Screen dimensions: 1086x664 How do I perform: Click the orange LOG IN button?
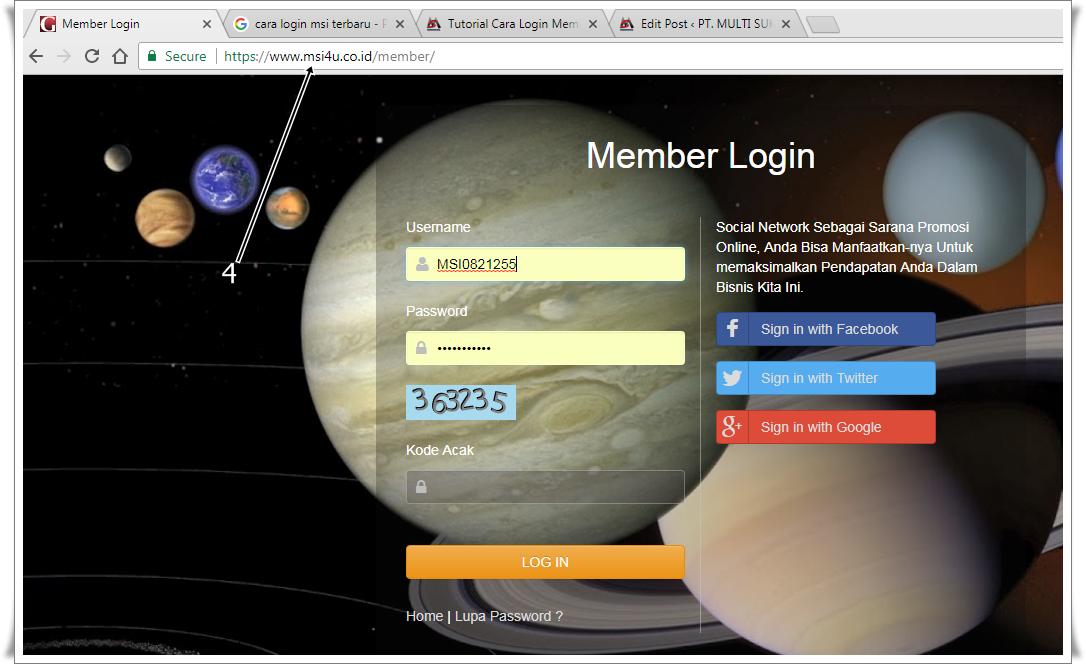tap(545, 562)
